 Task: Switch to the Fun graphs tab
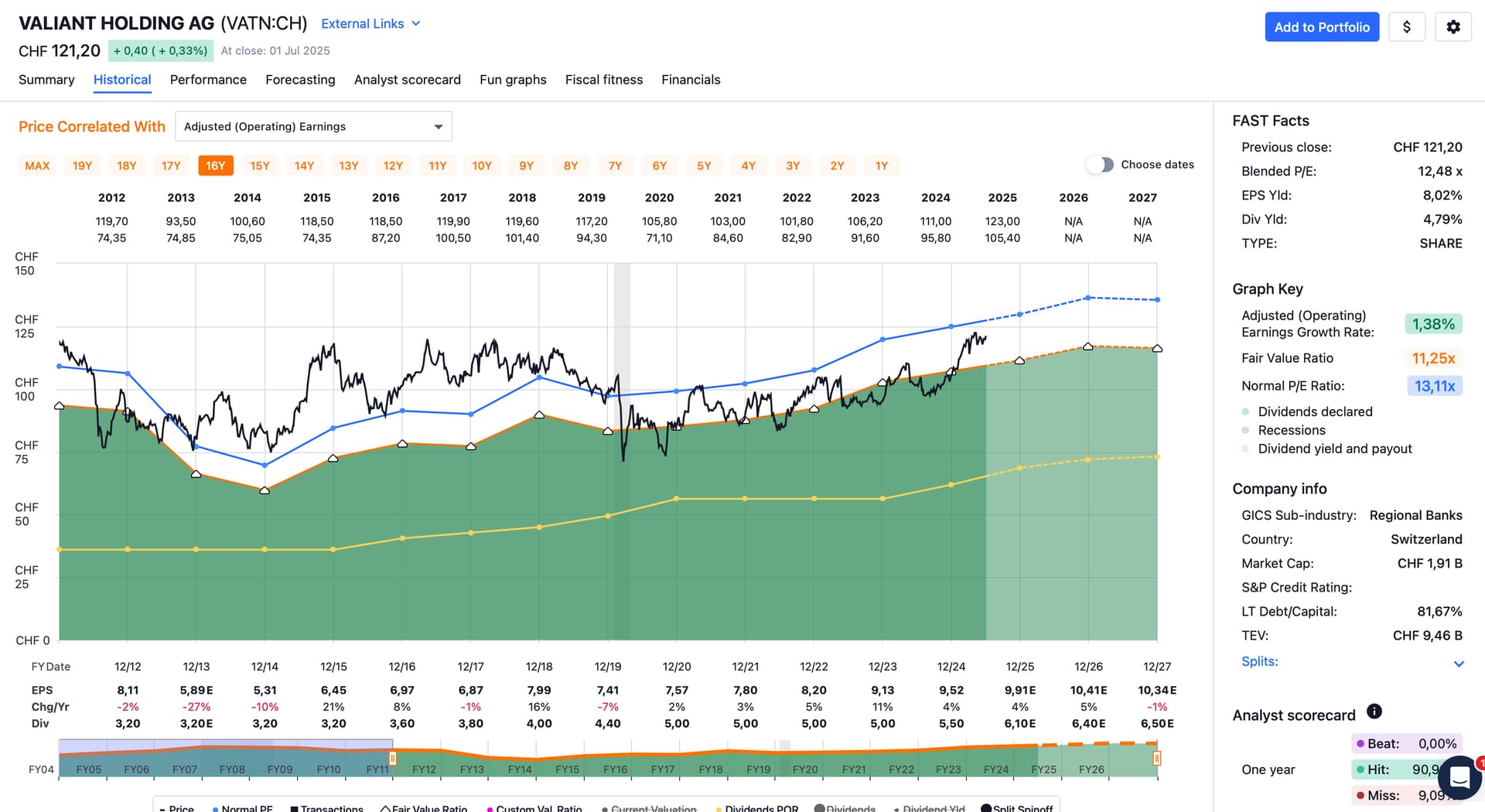(513, 80)
